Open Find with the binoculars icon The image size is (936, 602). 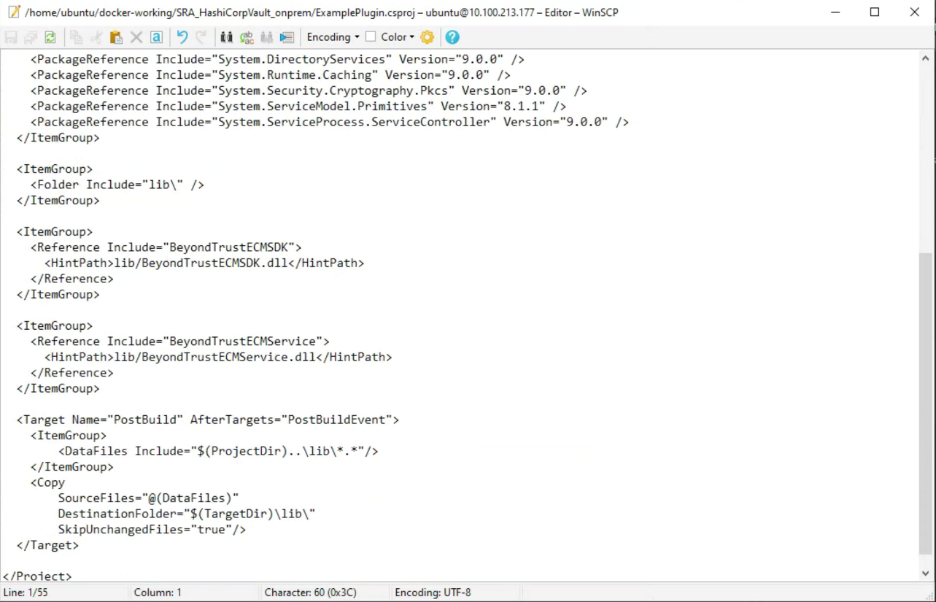click(x=226, y=37)
